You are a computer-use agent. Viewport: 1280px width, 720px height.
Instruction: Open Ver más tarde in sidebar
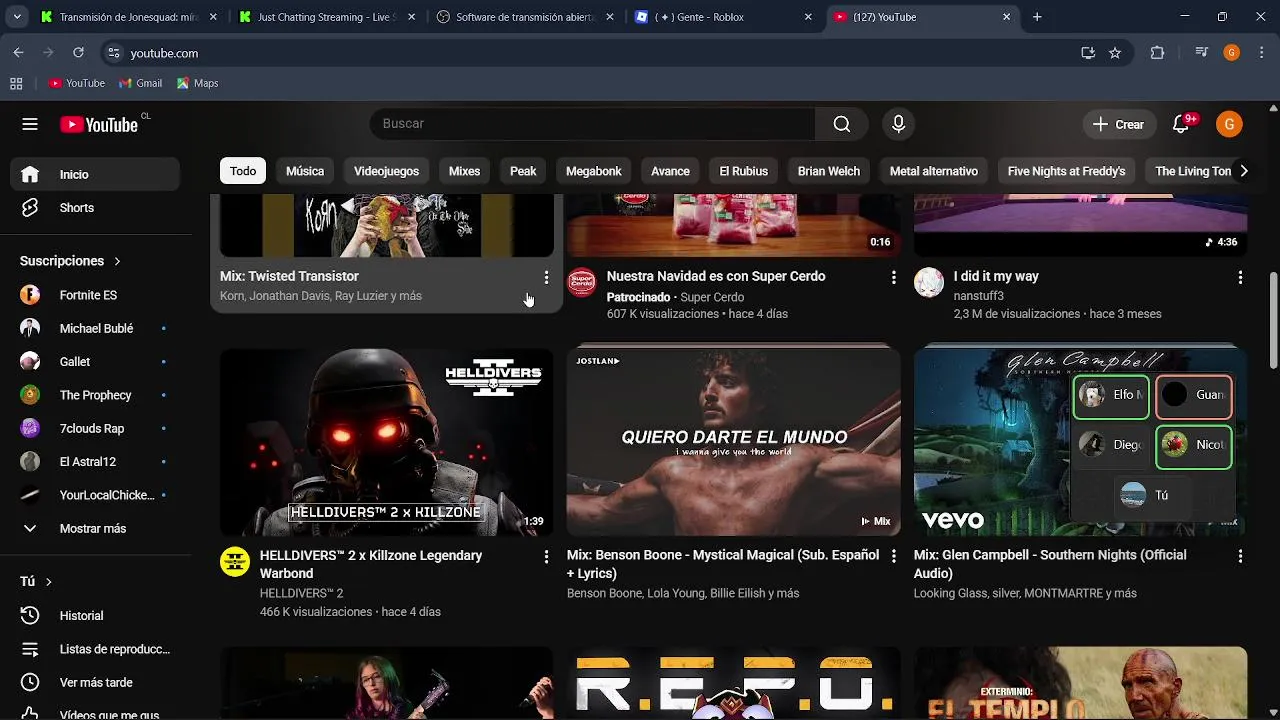95,683
